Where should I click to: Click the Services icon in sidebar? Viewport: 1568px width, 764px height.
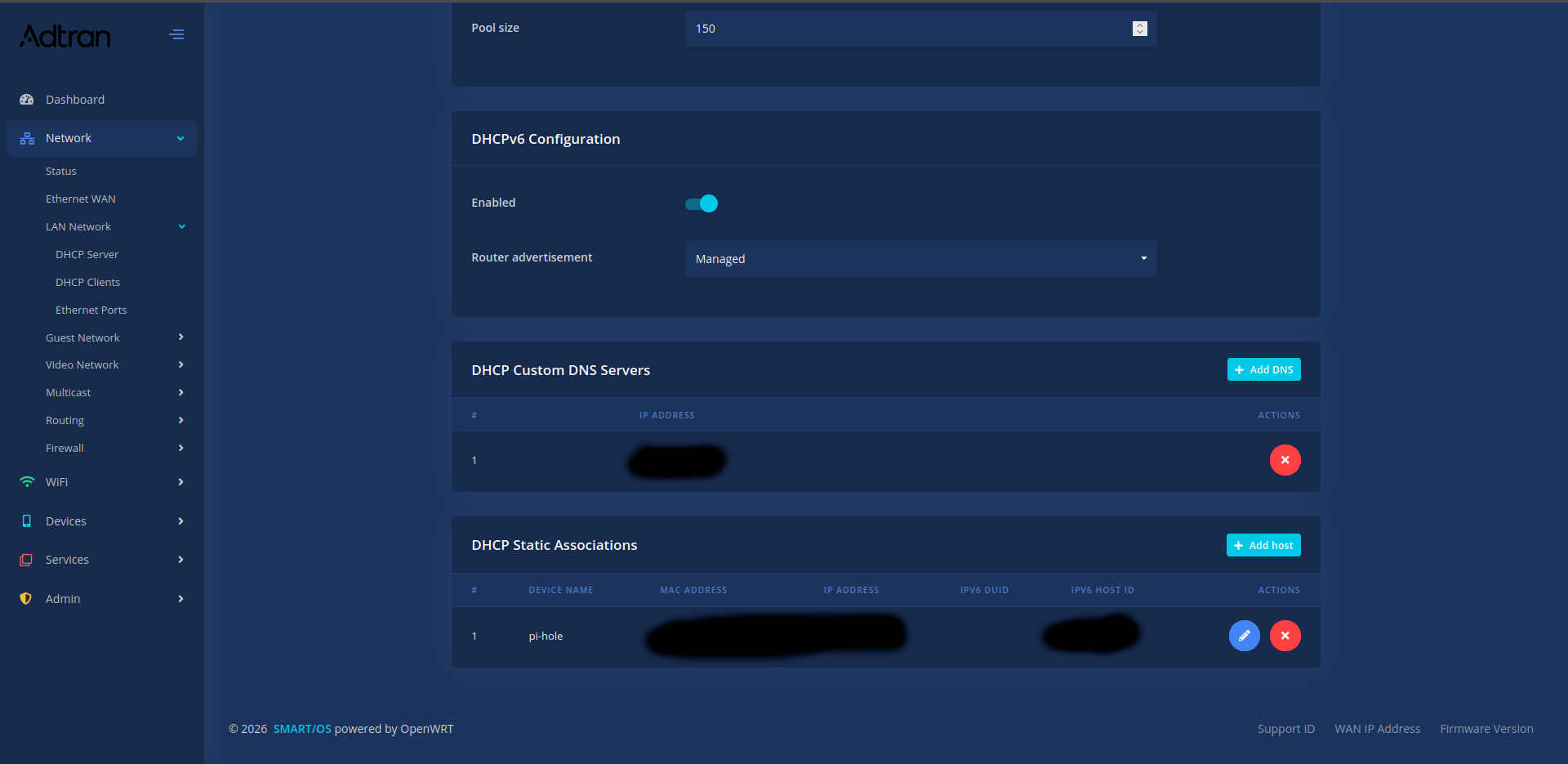pos(27,560)
